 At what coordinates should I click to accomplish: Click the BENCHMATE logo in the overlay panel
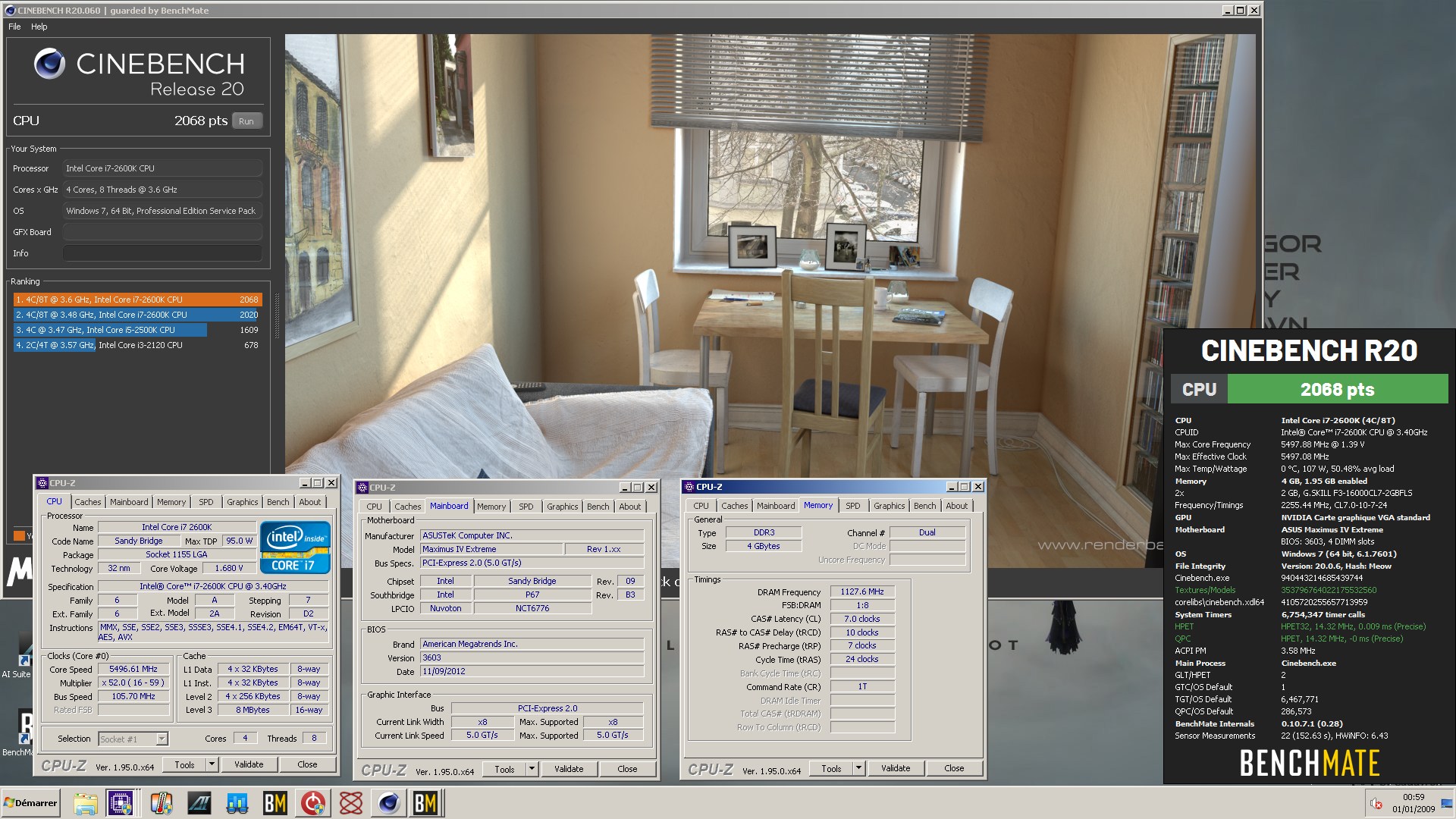point(1309,763)
